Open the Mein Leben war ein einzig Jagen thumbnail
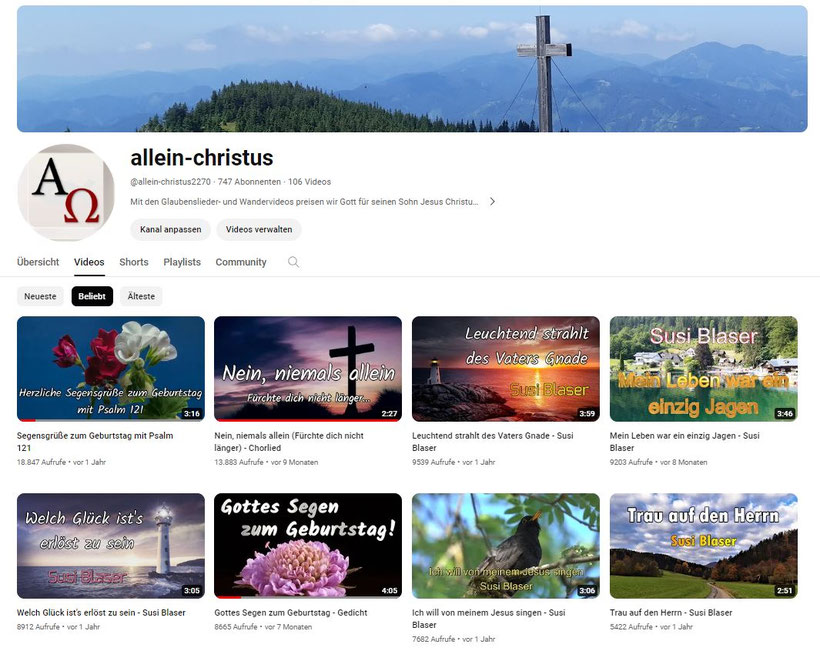The width and height of the screenshot is (820, 651). point(704,369)
